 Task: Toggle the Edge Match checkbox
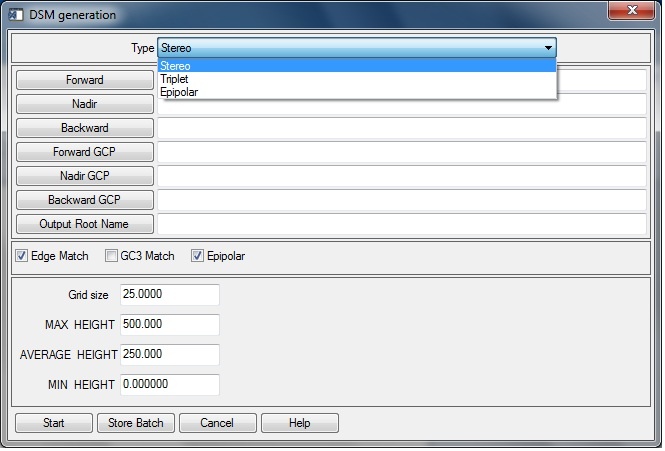(x=22, y=256)
